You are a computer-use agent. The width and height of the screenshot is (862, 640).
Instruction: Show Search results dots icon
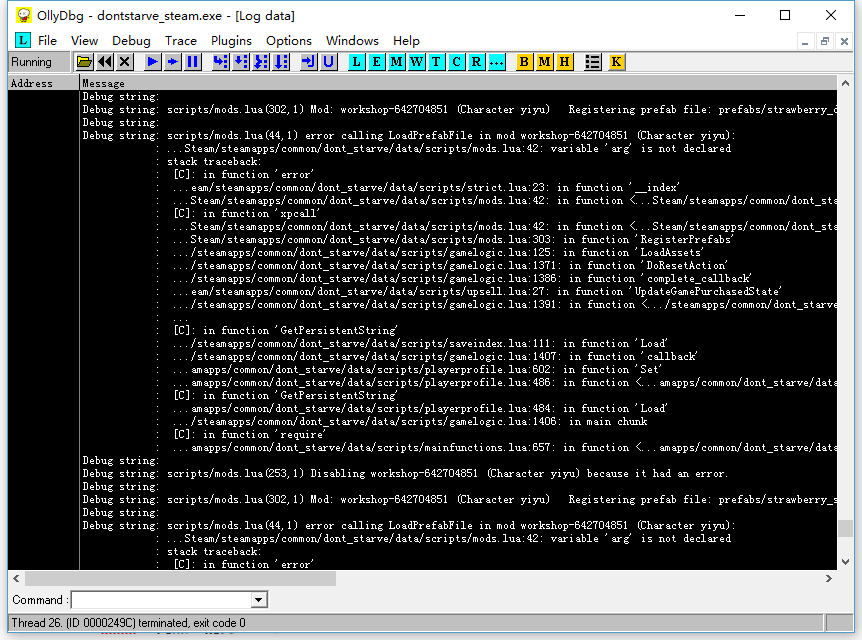point(496,62)
